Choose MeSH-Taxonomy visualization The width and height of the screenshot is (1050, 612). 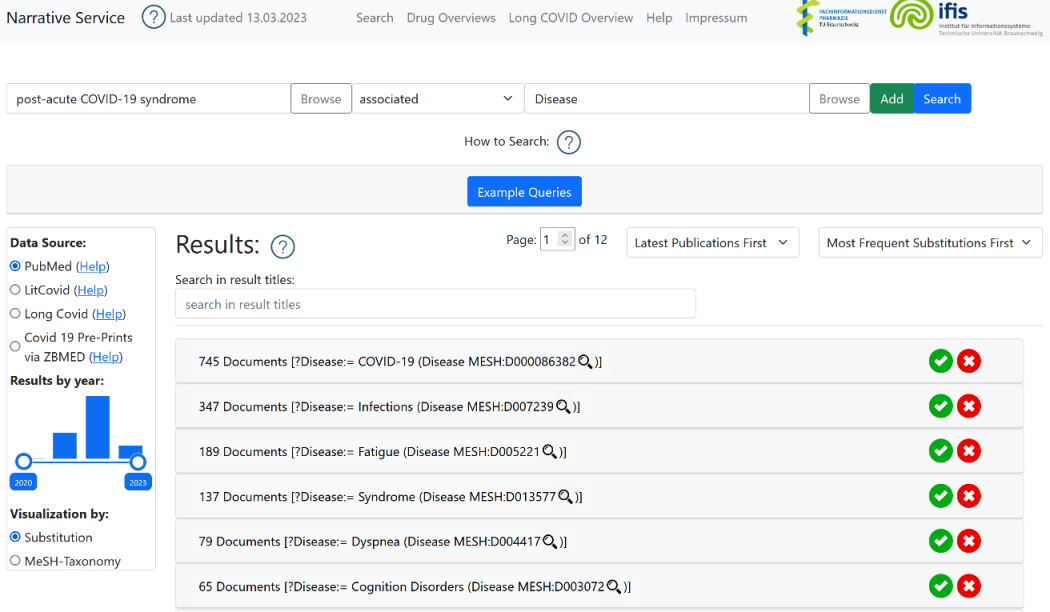tap(15, 561)
